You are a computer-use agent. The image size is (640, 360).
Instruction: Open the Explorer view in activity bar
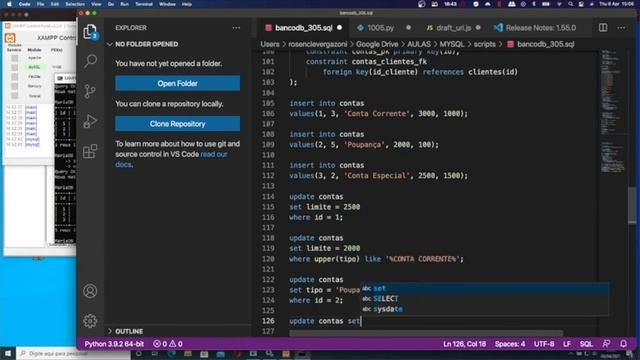tap(90, 32)
